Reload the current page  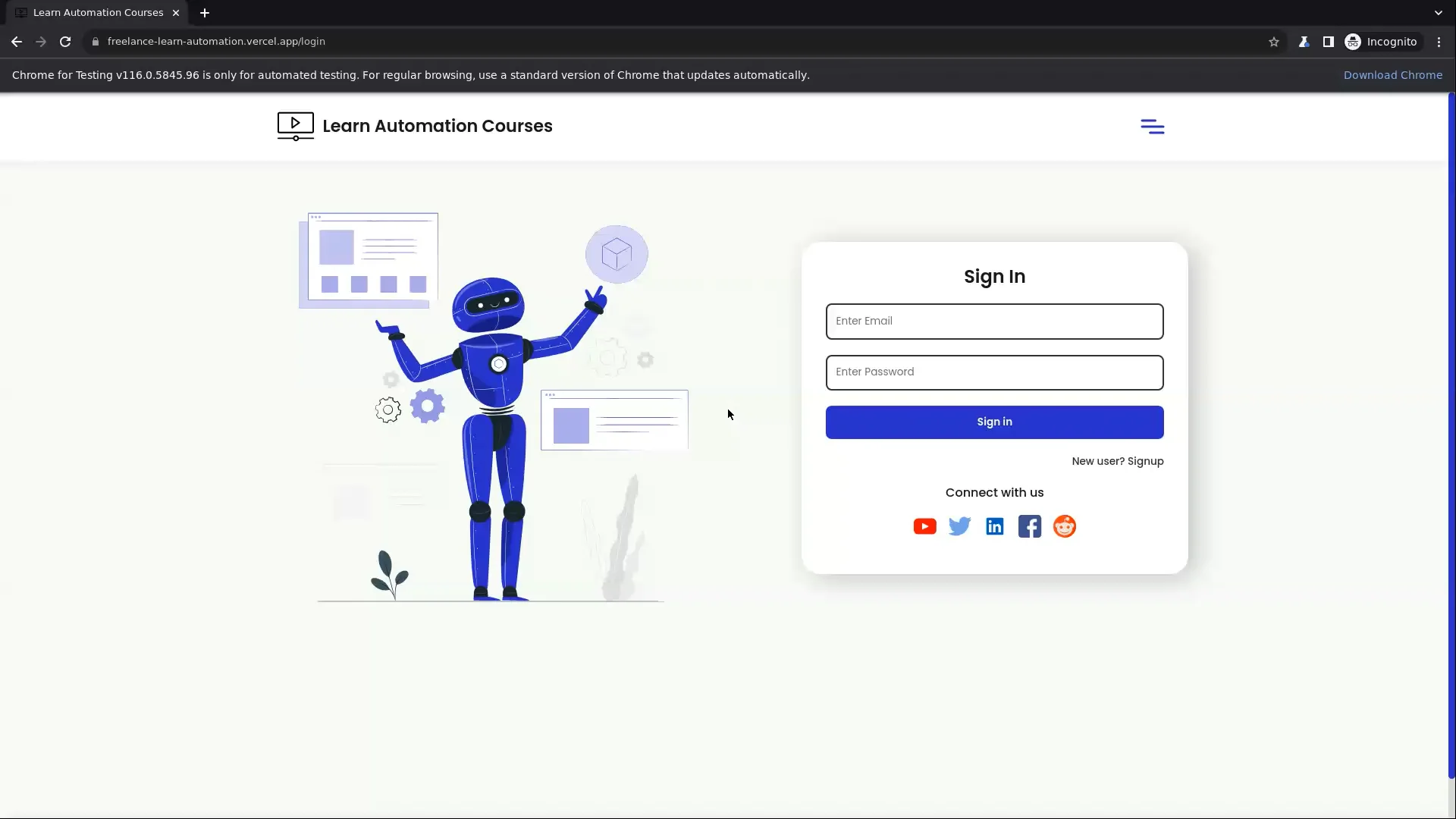[x=65, y=42]
